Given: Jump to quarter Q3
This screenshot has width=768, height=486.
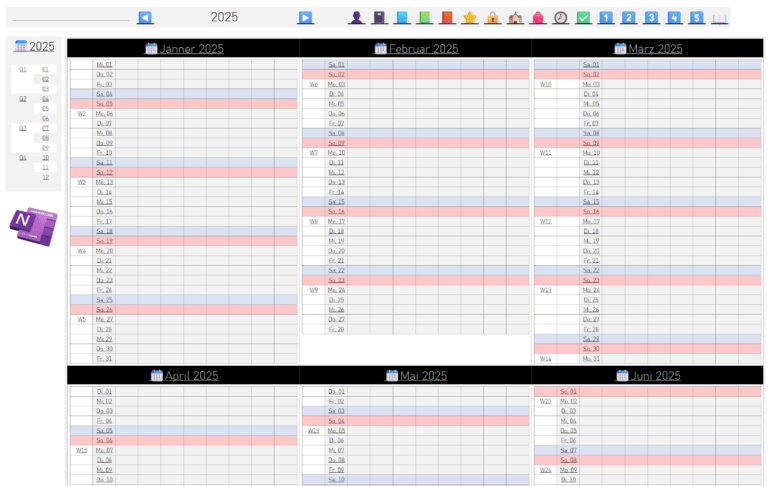Looking at the screenshot, I should click(x=23, y=128).
